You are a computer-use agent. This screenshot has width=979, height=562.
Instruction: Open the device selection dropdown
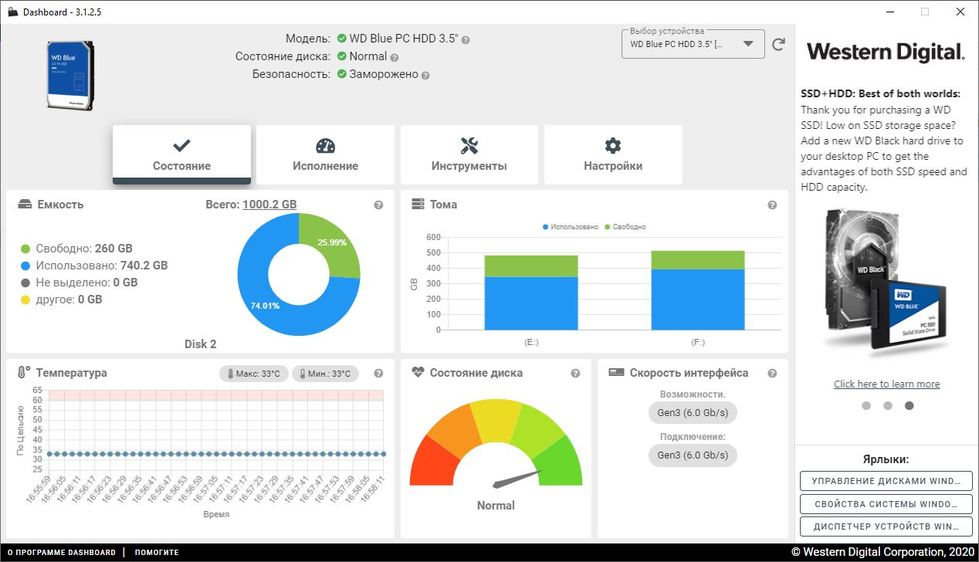(x=692, y=45)
